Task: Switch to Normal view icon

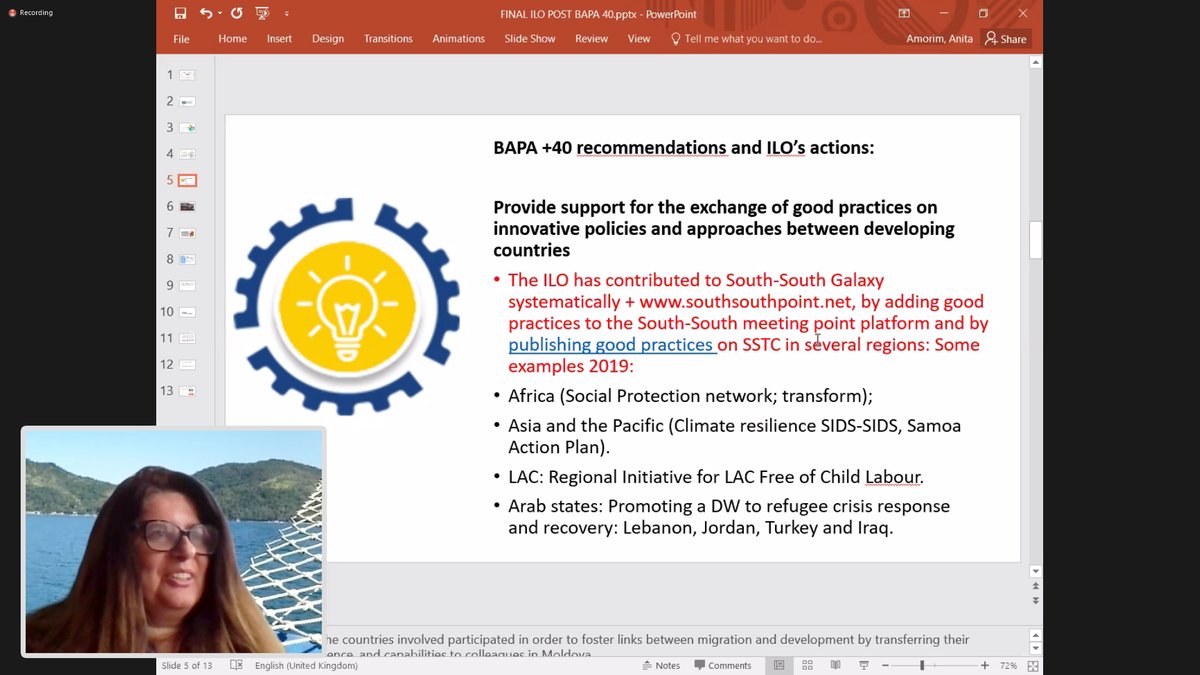Action: (779, 665)
